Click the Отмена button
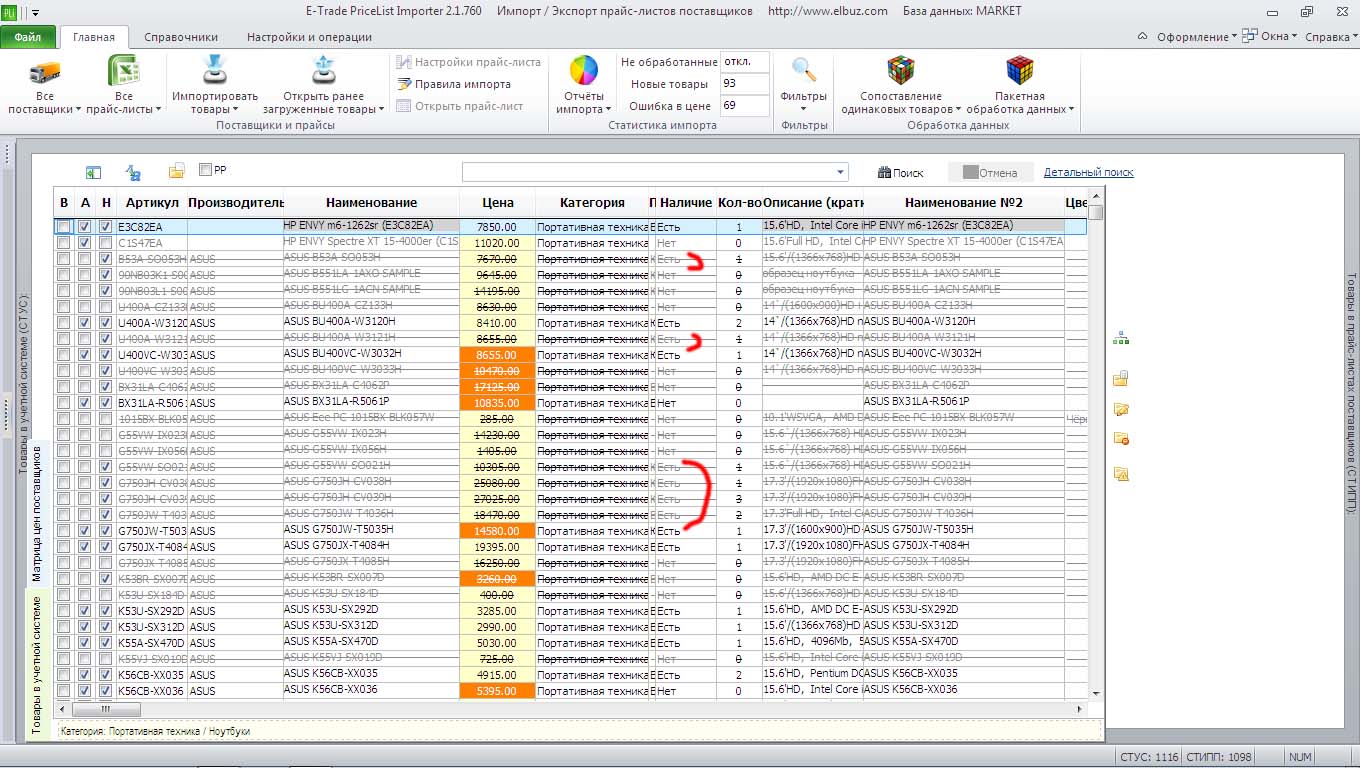This screenshot has width=1360, height=768. point(990,172)
